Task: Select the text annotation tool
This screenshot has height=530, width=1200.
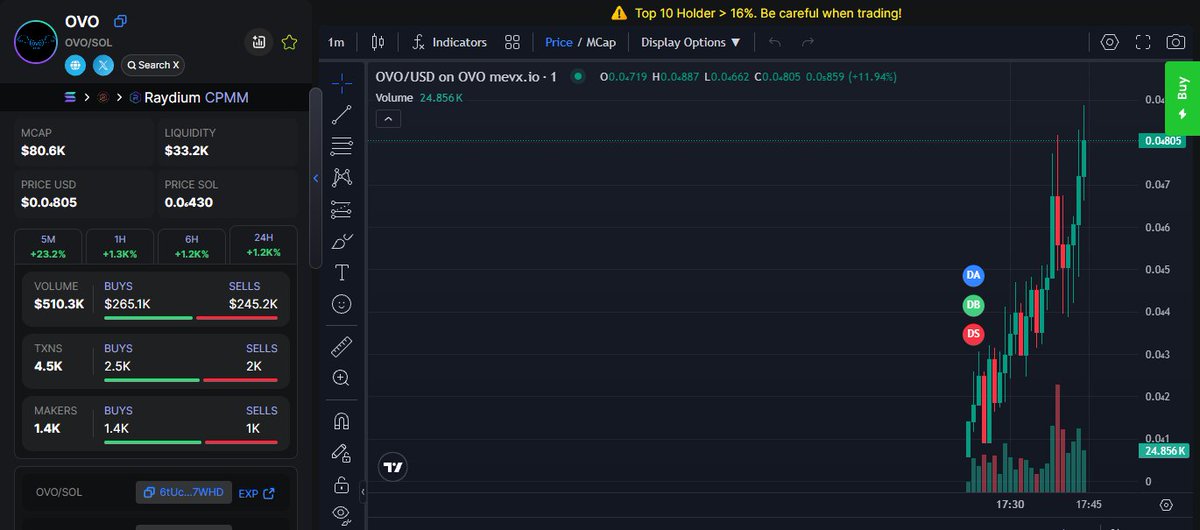Action: click(x=341, y=272)
